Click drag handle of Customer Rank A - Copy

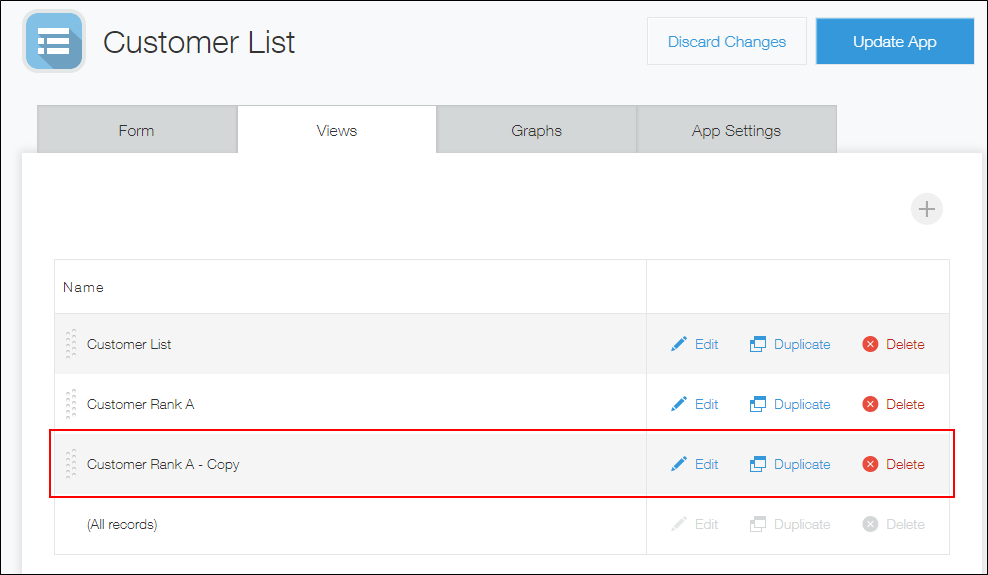point(71,464)
